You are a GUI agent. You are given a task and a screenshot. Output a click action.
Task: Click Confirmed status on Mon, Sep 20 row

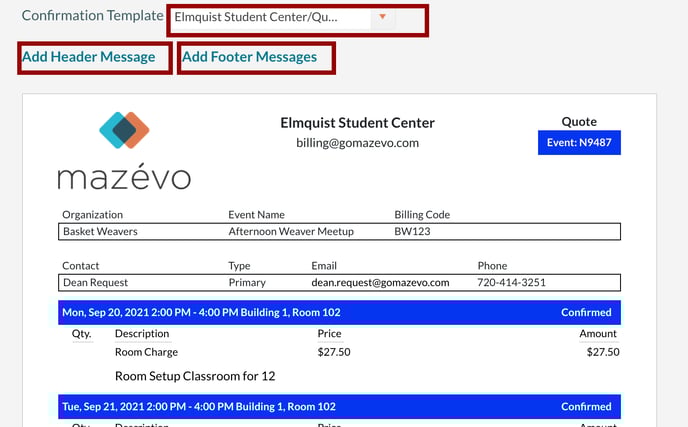click(586, 312)
